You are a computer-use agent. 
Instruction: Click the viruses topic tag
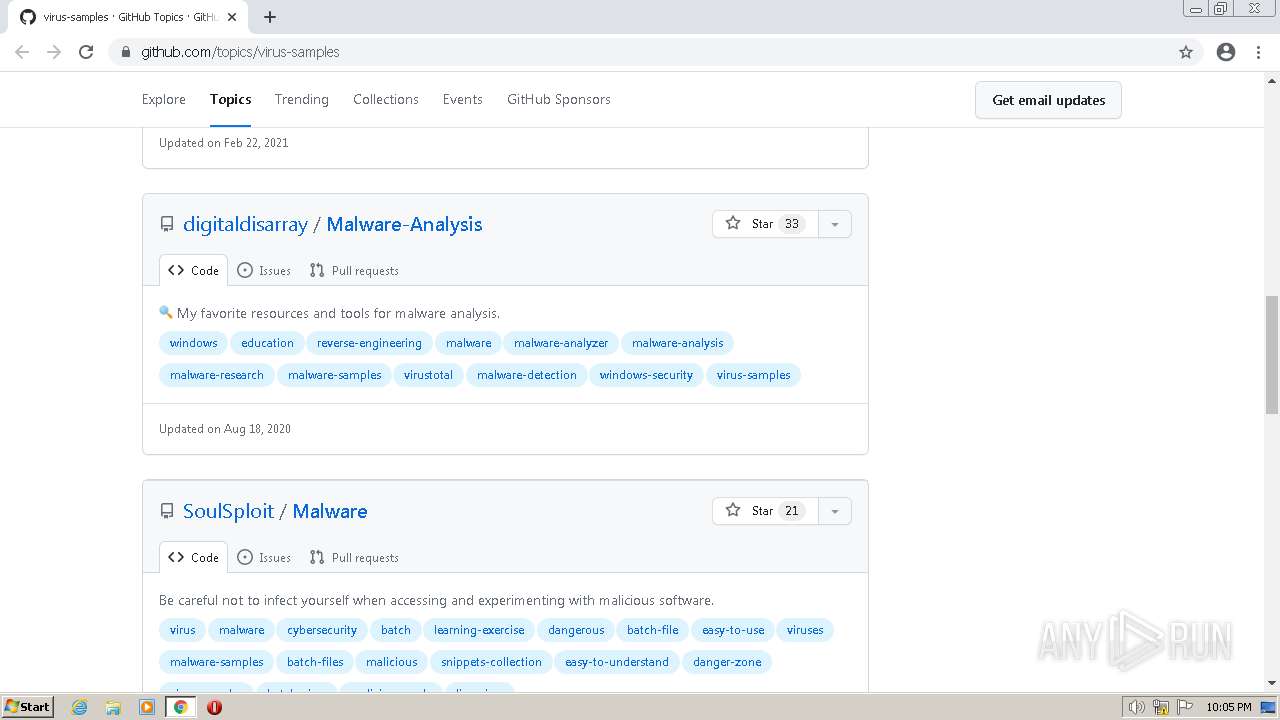coord(805,630)
